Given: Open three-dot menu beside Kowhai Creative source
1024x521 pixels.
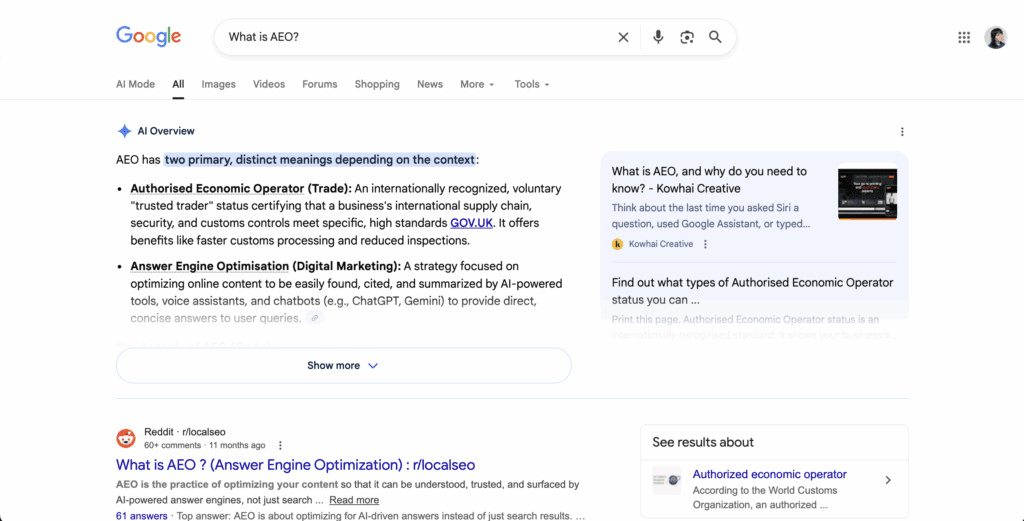Looking at the screenshot, I should point(705,244).
